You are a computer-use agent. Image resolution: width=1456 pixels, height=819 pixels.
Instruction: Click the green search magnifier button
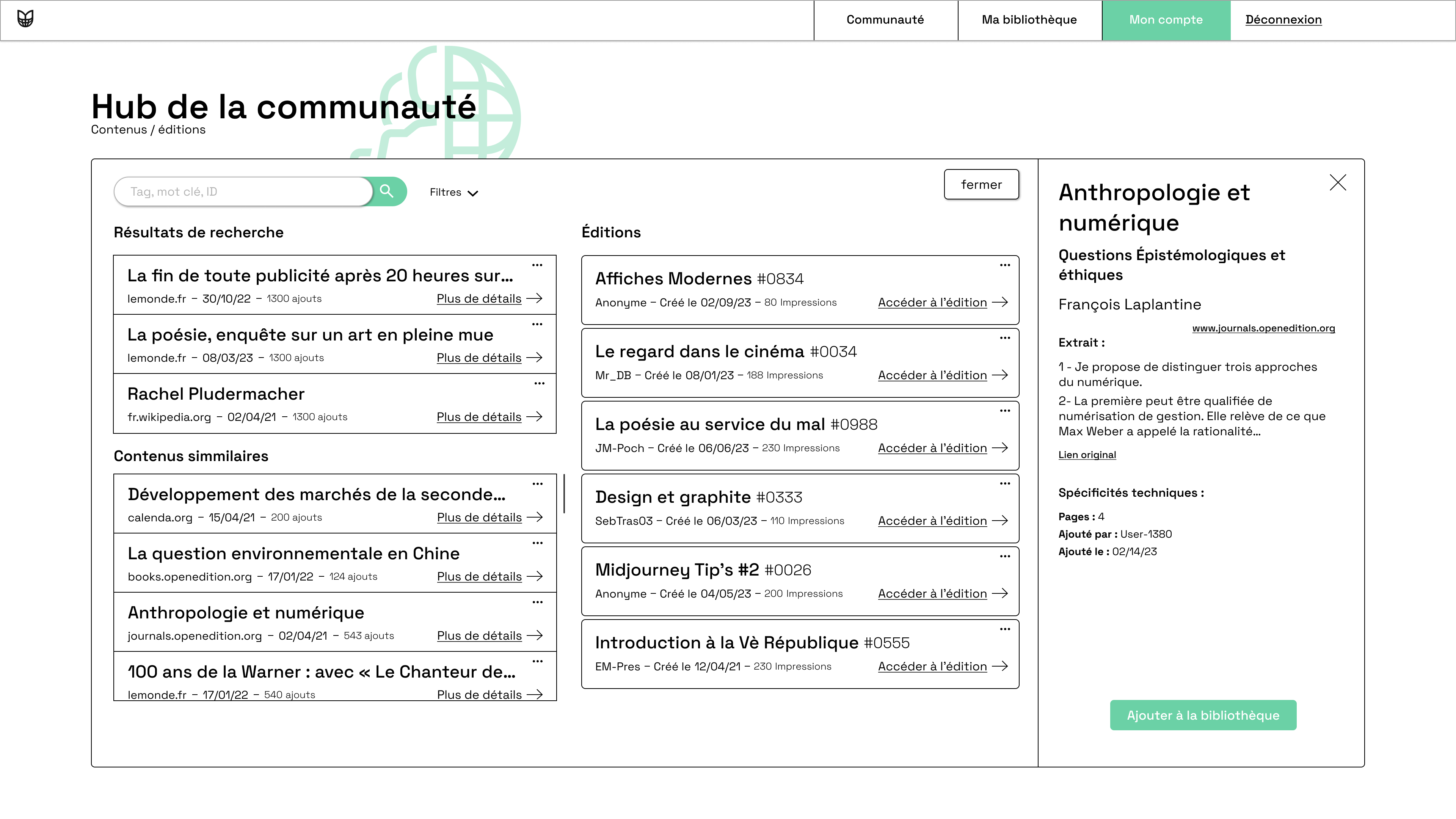pyautogui.click(x=387, y=191)
